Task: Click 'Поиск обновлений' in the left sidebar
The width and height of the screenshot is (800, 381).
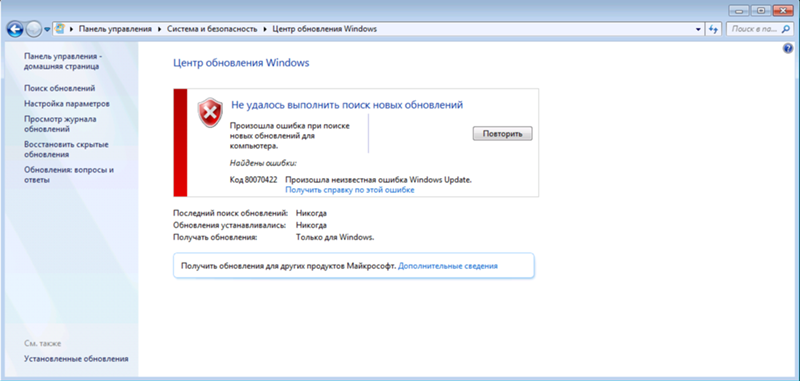Action: point(60,88)
